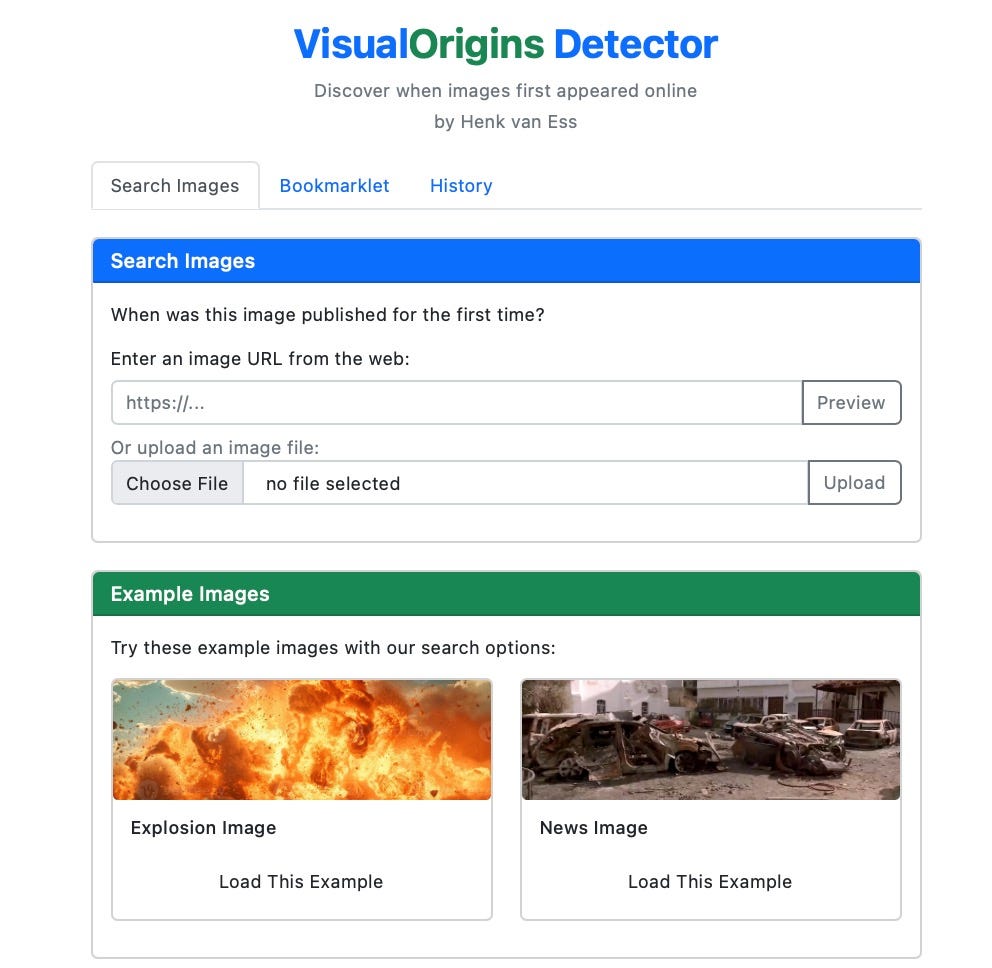Click the blue 'Search Images' panel header
This screenshot has height=968, width=992.
tap(506, 261)
